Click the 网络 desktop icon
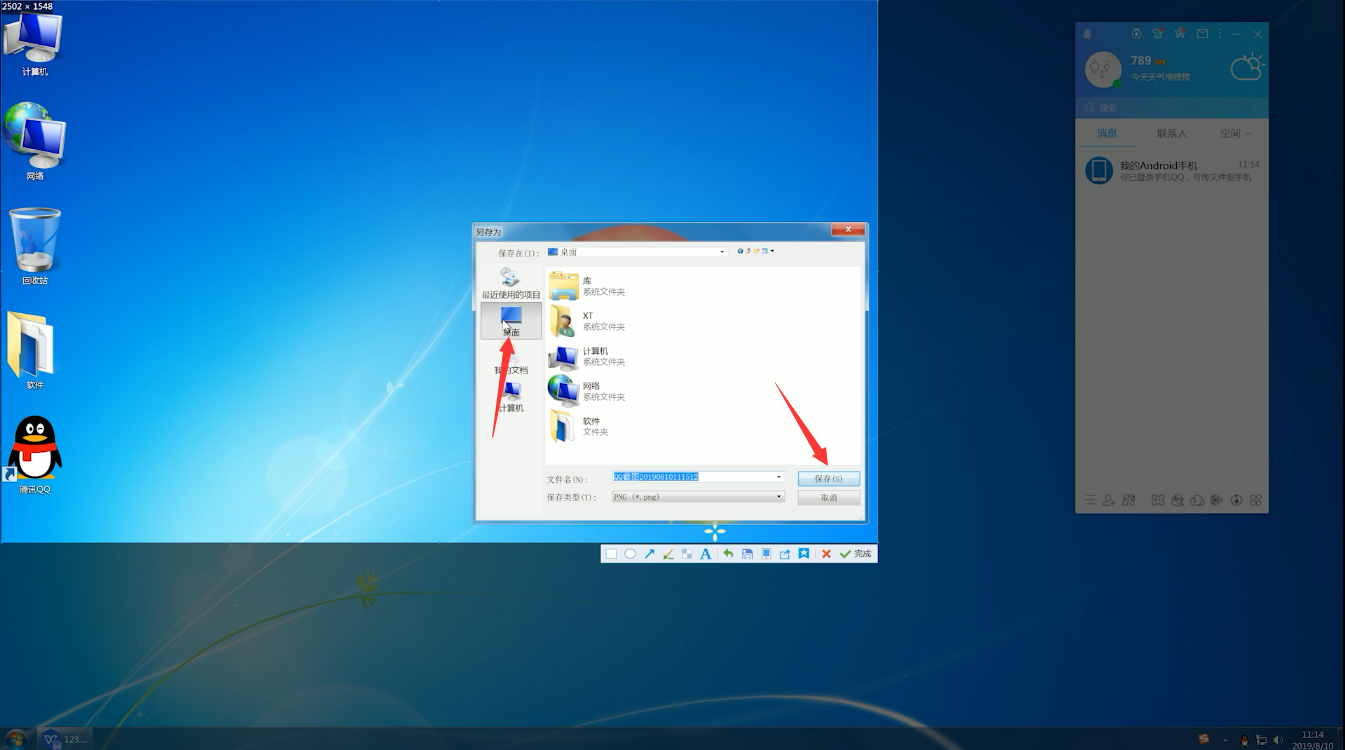Image resolution: width=1345 pixels, height=750 pixels. 34,142
